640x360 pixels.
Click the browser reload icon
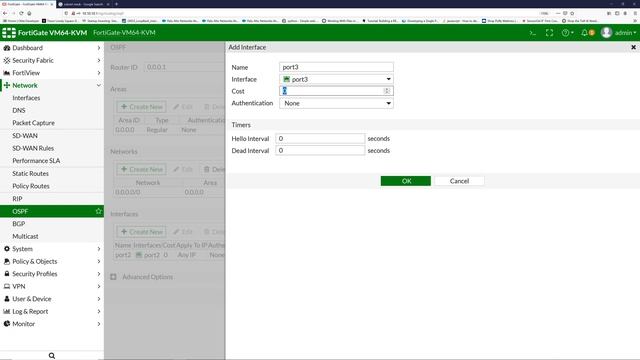click(21, 13)
